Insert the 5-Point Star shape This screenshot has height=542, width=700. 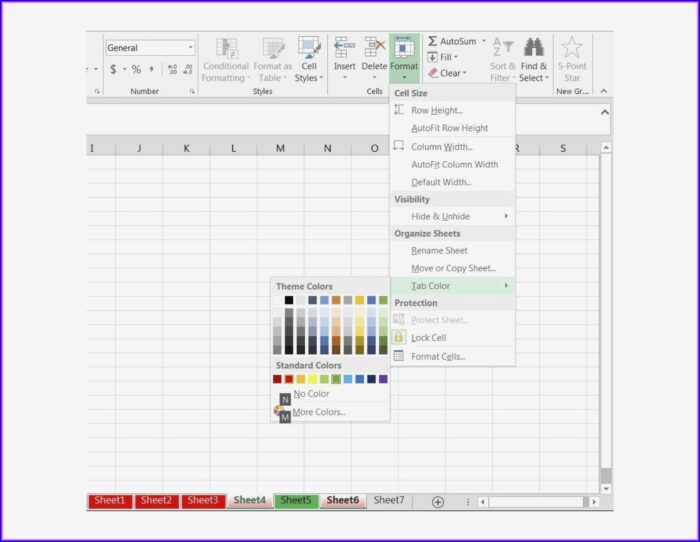tap(572, 60)
